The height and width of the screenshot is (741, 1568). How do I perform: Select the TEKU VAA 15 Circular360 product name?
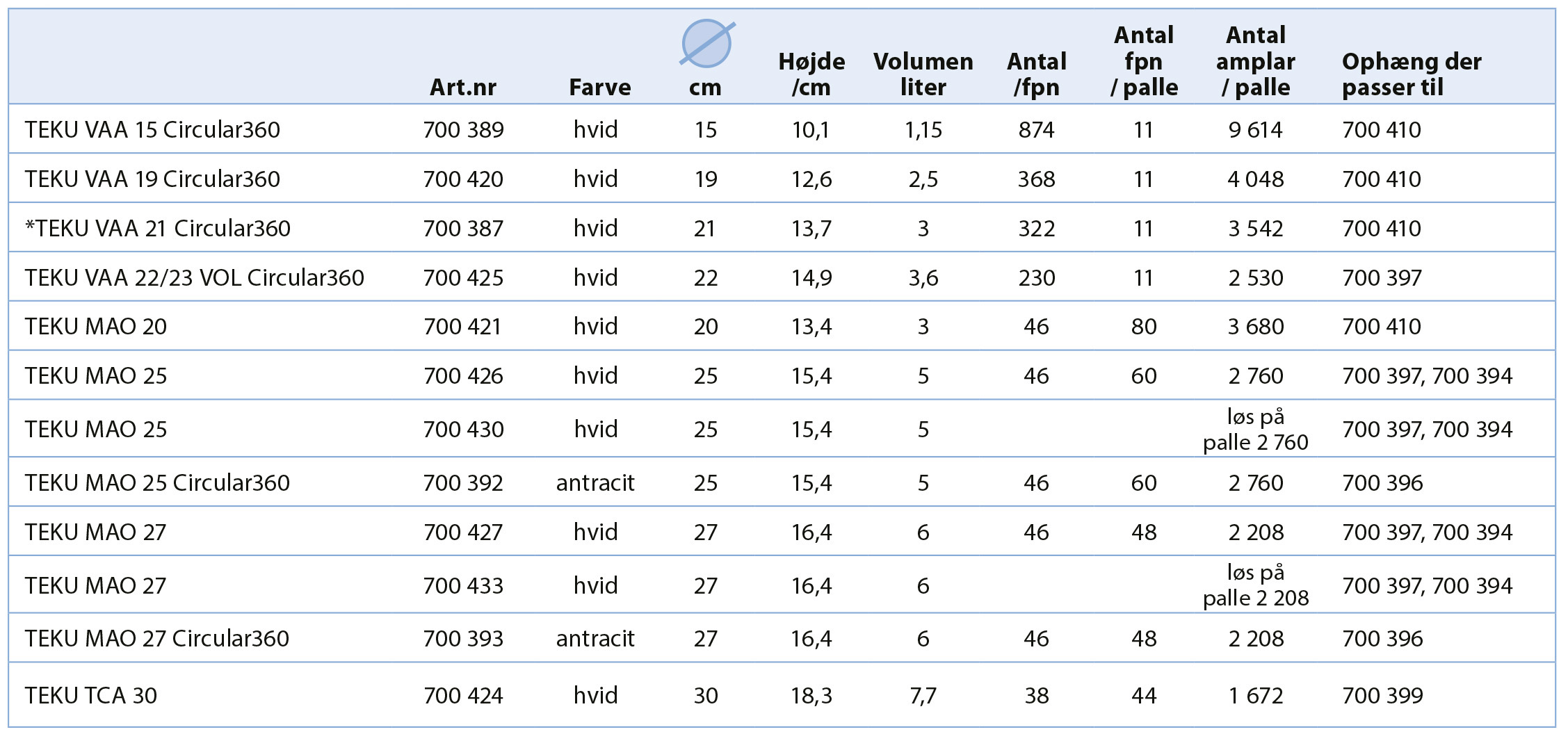click(152, 129)
